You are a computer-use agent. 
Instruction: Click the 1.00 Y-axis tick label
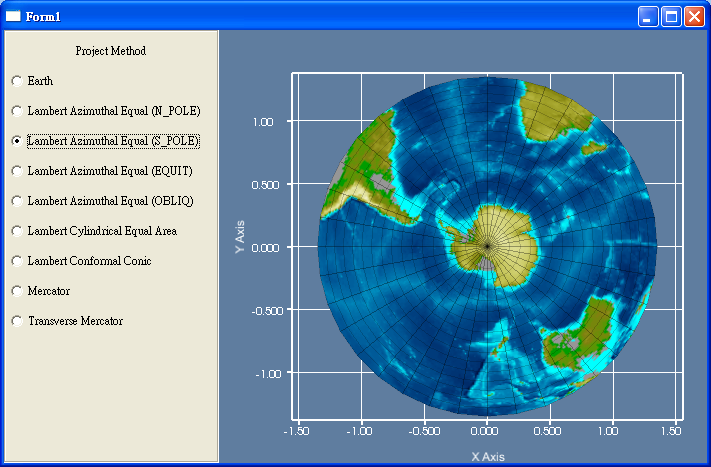click(263, 122)
